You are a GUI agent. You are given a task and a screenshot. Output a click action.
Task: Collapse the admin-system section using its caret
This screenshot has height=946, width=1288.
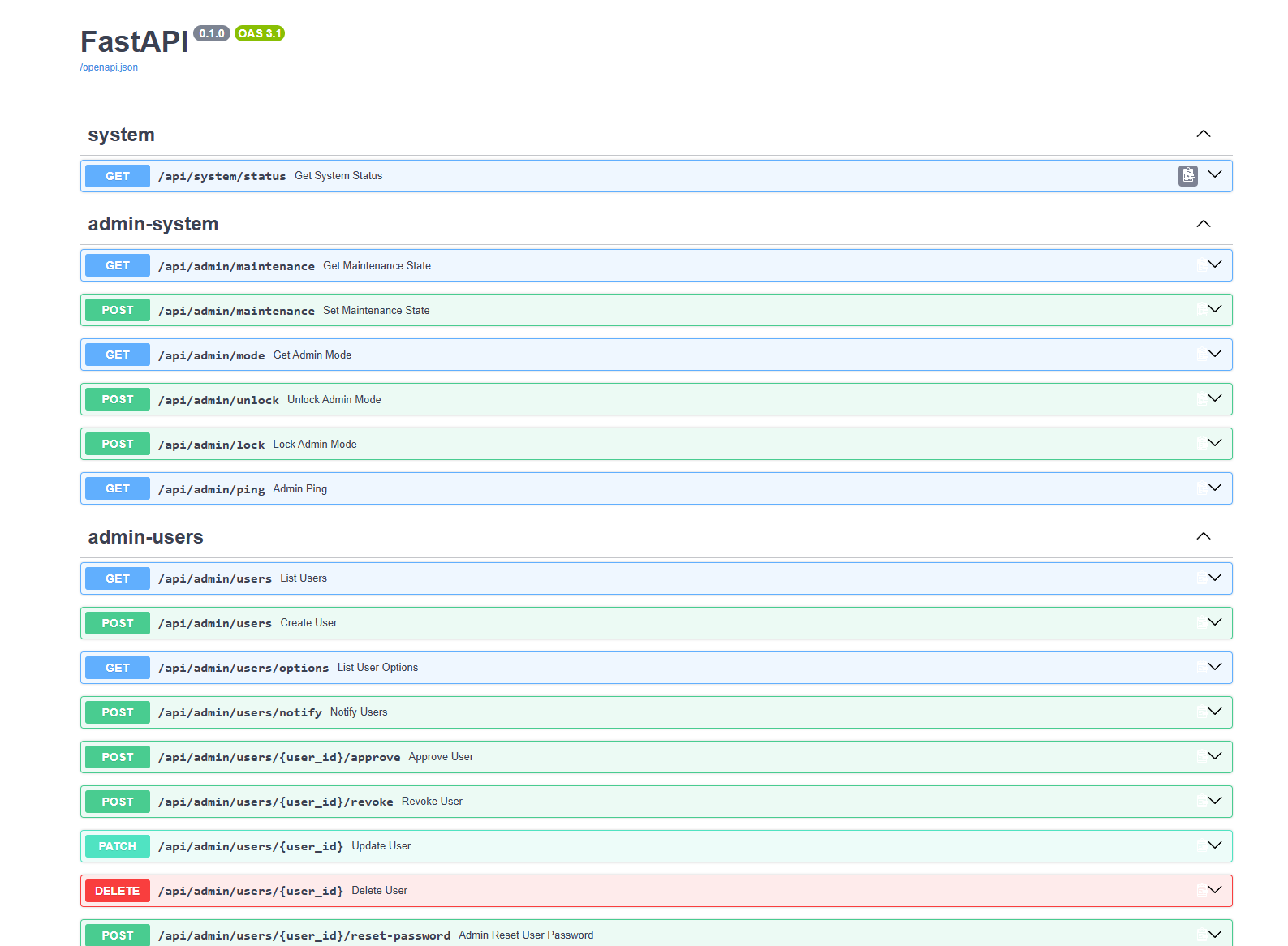point(1204,224)
